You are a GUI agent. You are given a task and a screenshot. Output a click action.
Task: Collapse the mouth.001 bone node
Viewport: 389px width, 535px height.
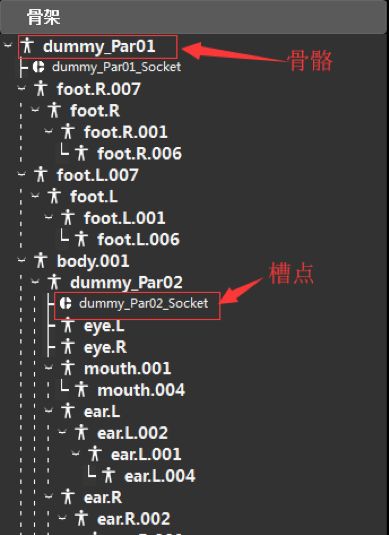coord(48,368)
